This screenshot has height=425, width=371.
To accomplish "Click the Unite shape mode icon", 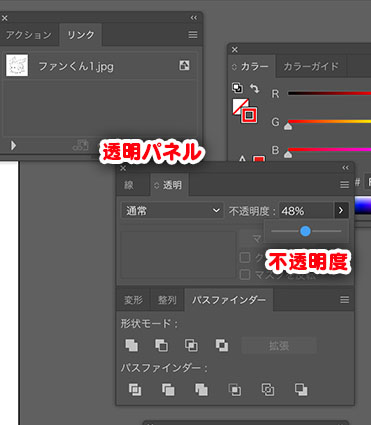I will tap(131, 345).
